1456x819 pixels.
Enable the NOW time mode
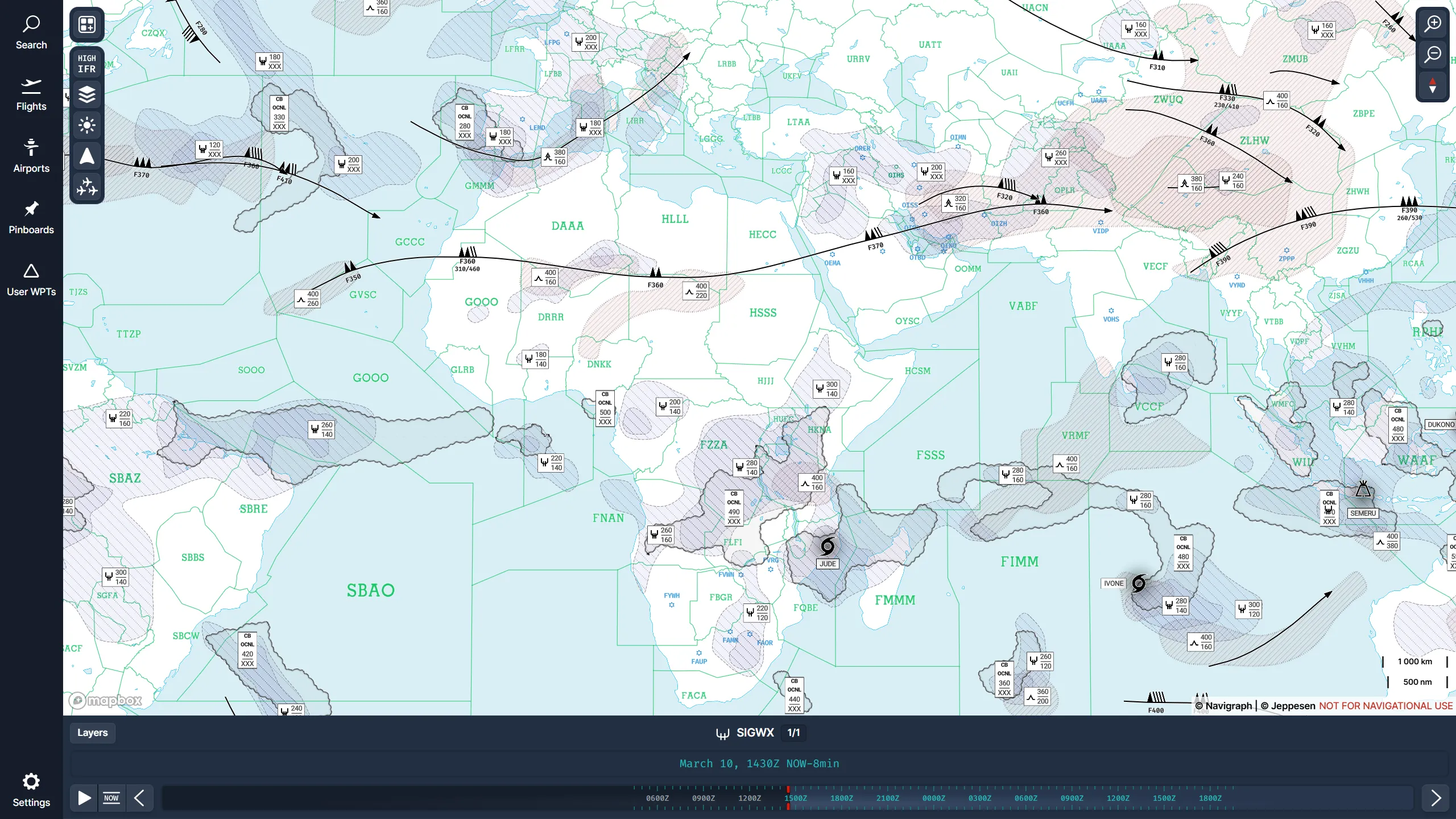[x=111, y=797]
